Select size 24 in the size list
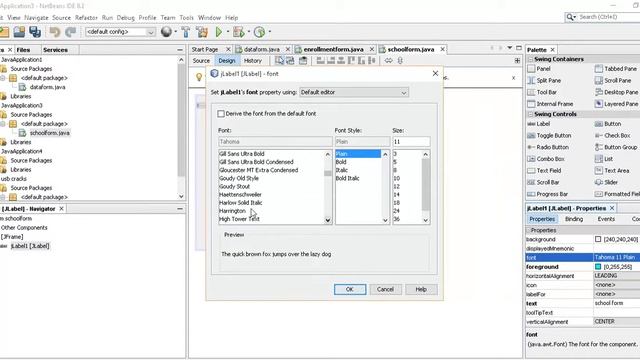This screenshot has width=640, height=360. (396, 211)
